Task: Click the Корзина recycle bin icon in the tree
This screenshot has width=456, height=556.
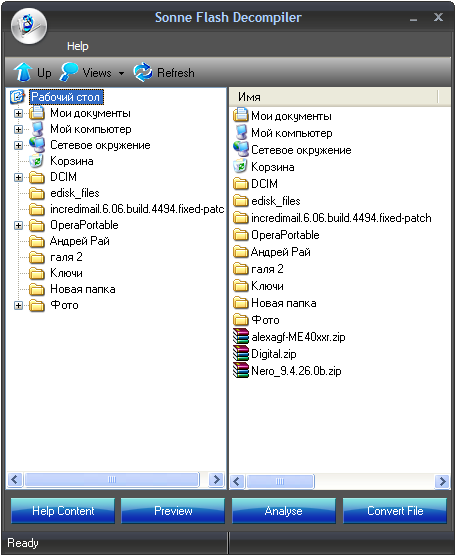Action: 37,161
